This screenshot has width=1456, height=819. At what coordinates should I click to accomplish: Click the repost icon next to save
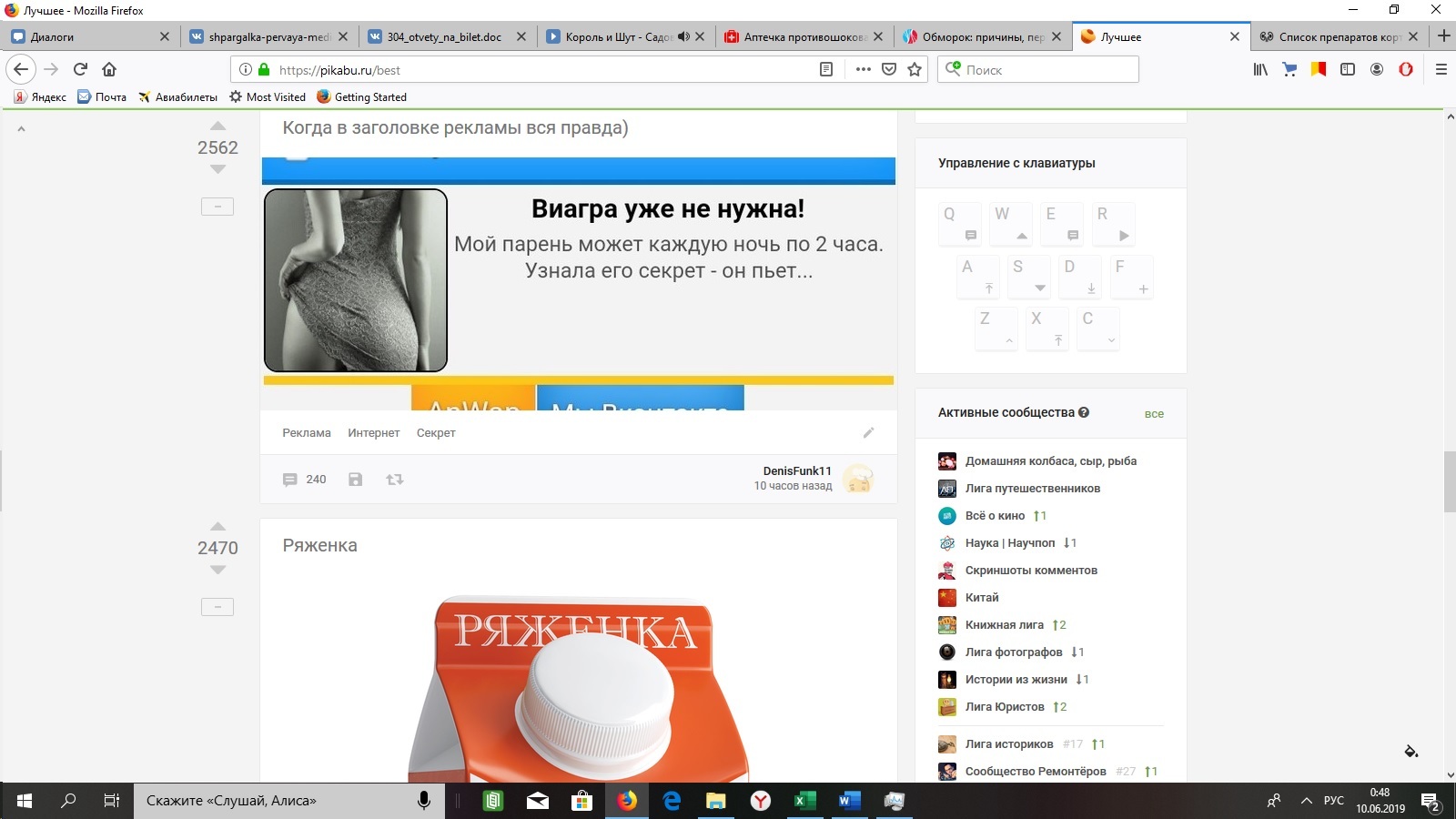[394, 480]
